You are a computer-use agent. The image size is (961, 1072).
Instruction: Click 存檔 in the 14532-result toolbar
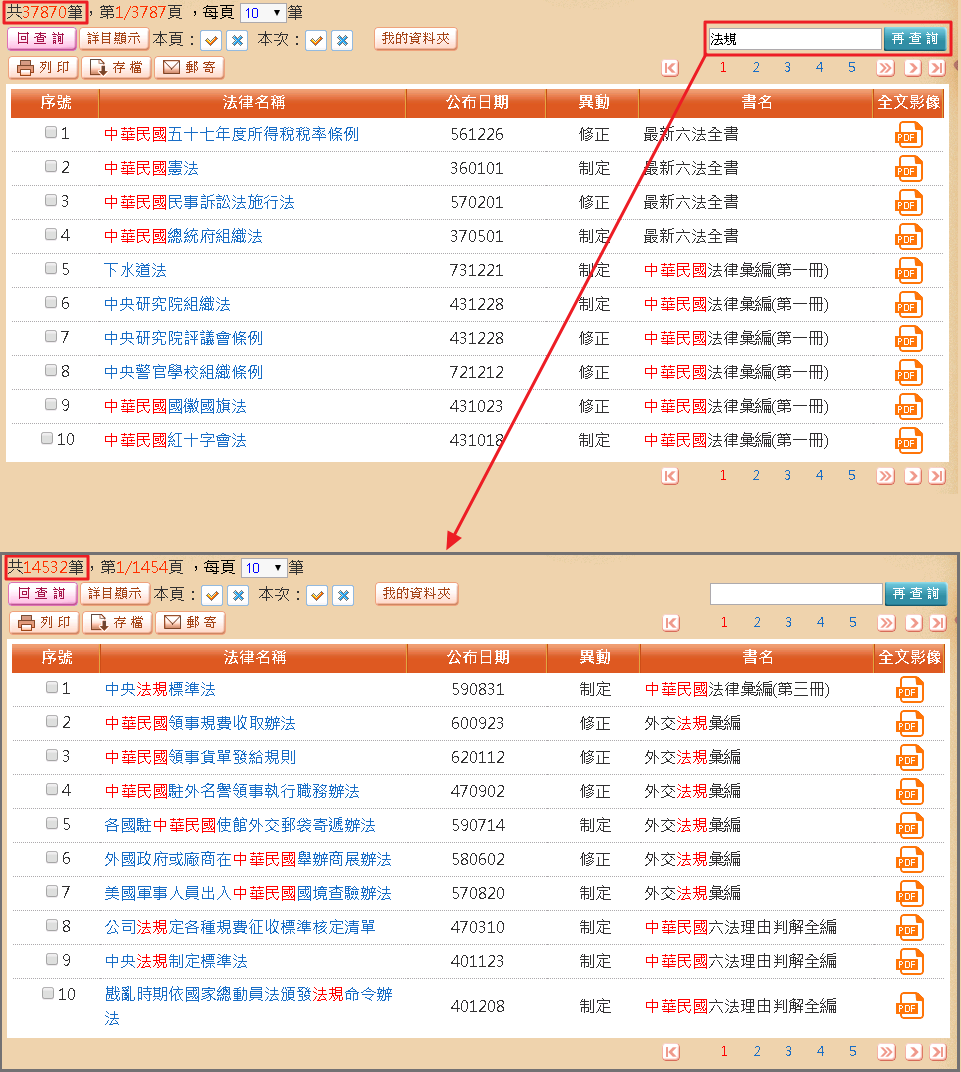coord(117,623)
